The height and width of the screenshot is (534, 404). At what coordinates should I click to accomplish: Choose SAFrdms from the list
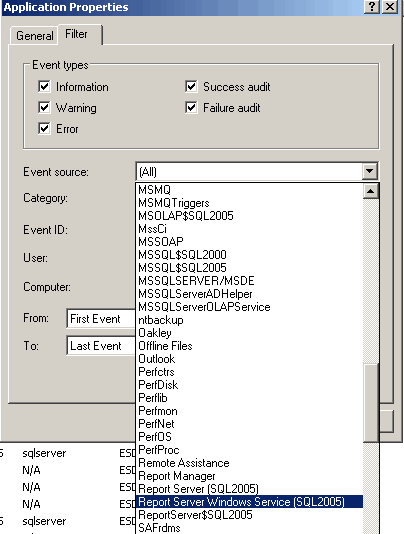(250, 528)
